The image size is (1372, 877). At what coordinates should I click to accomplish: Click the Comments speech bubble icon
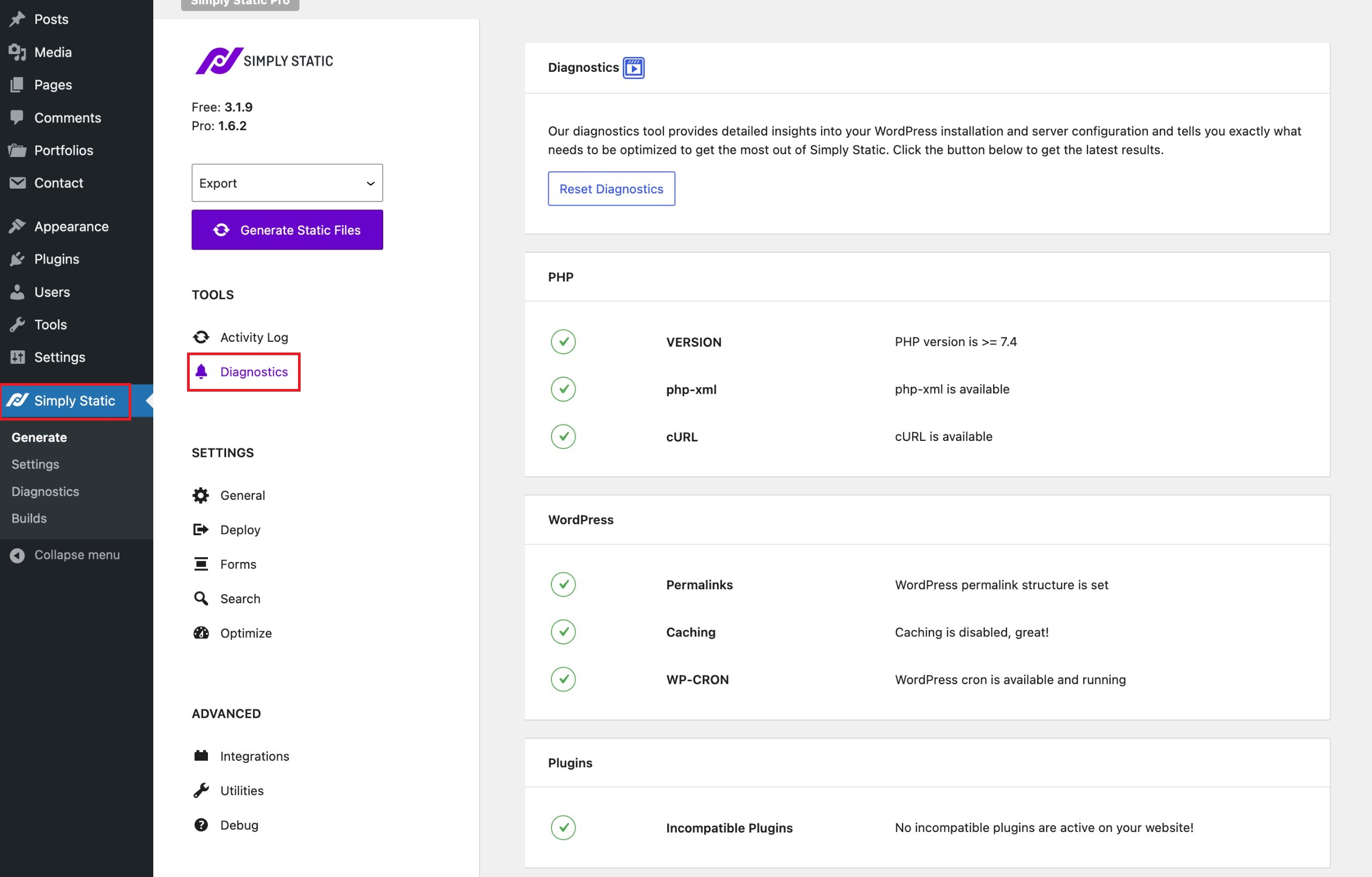coord(17,117)
